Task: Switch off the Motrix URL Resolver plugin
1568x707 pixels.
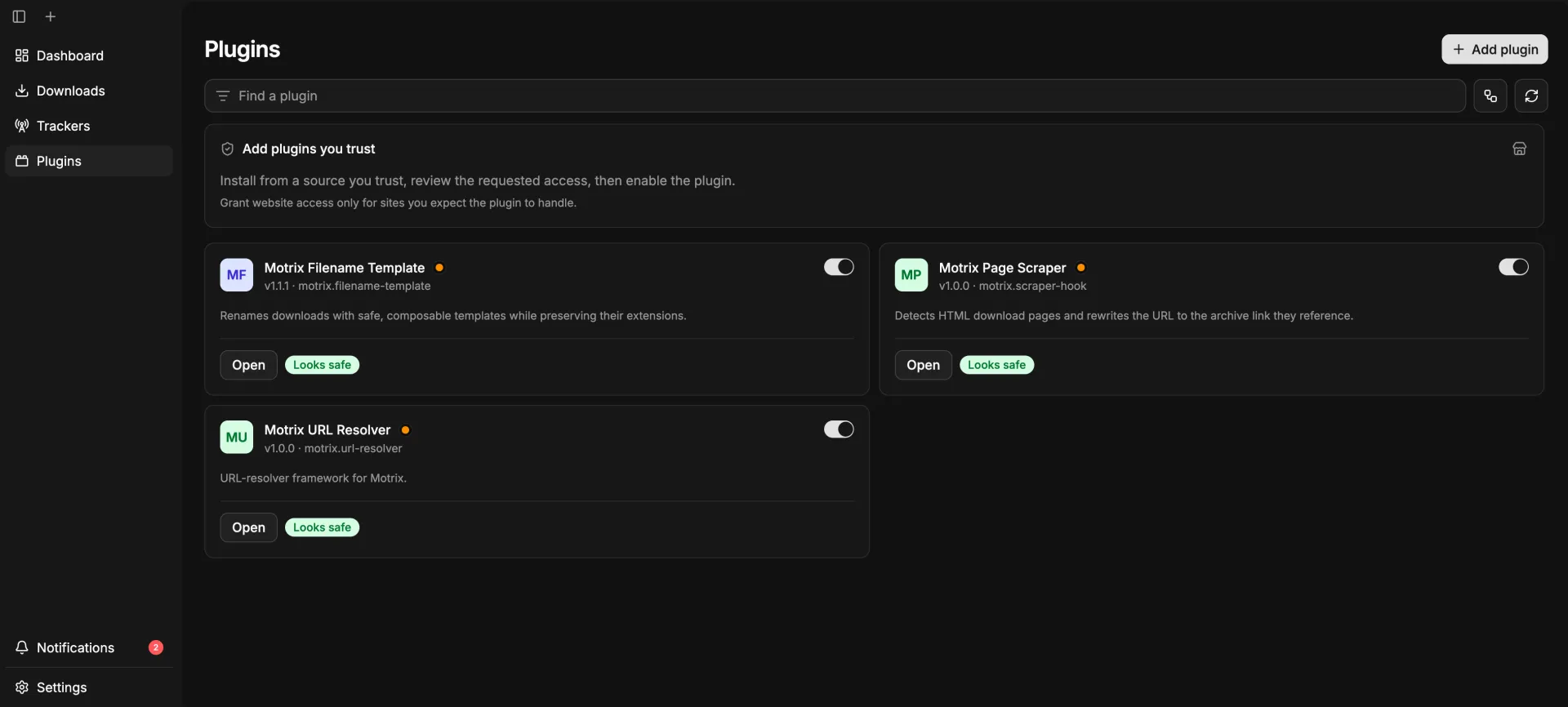Action: point(839,429)
